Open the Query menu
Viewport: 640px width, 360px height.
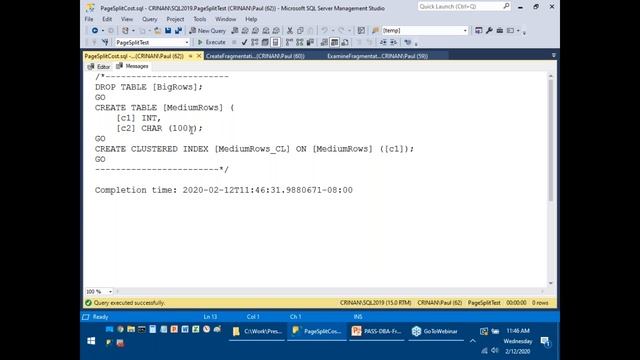pyautogui.click(x=149, y=19)
